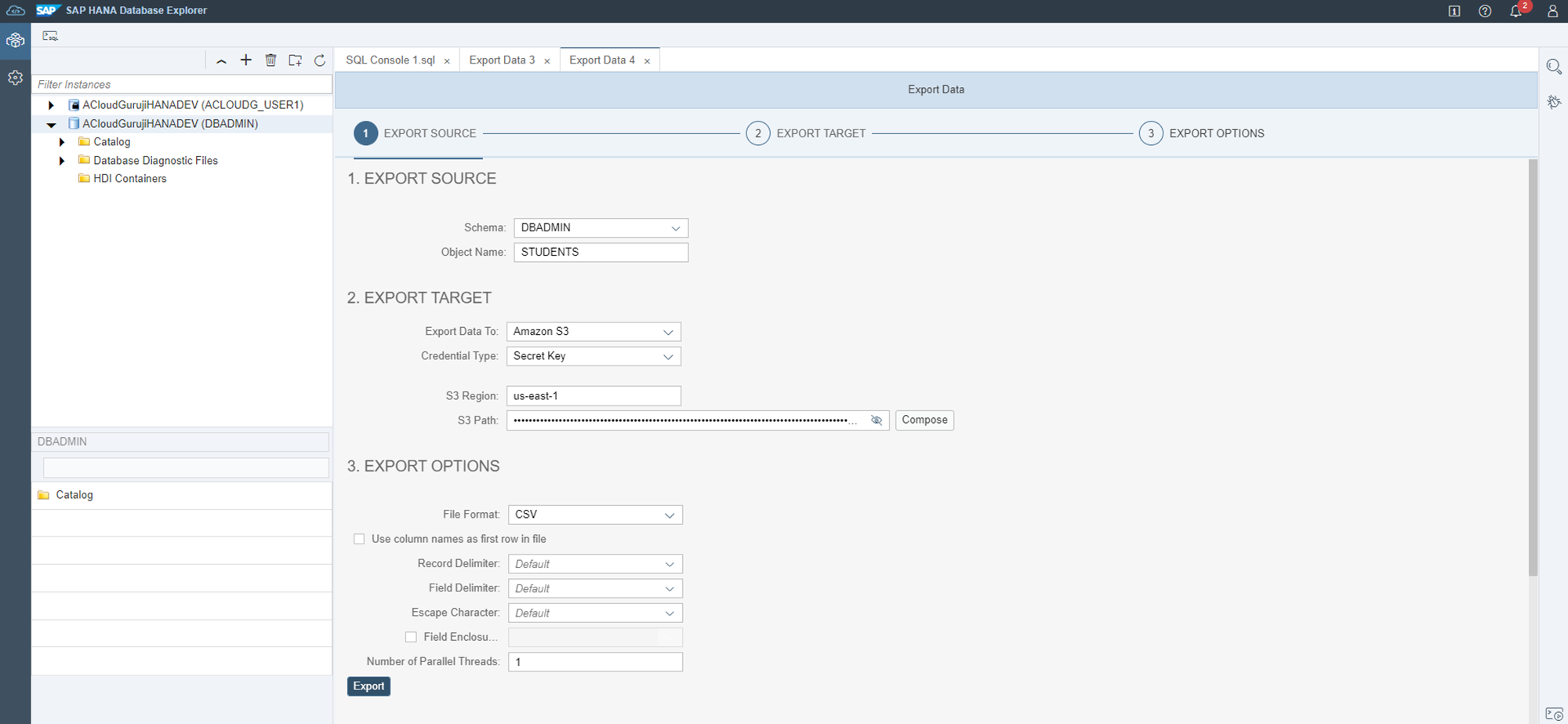Open the help question mark icon
The width and height of the screenshot is (1568, 724).
[1485, 11]
